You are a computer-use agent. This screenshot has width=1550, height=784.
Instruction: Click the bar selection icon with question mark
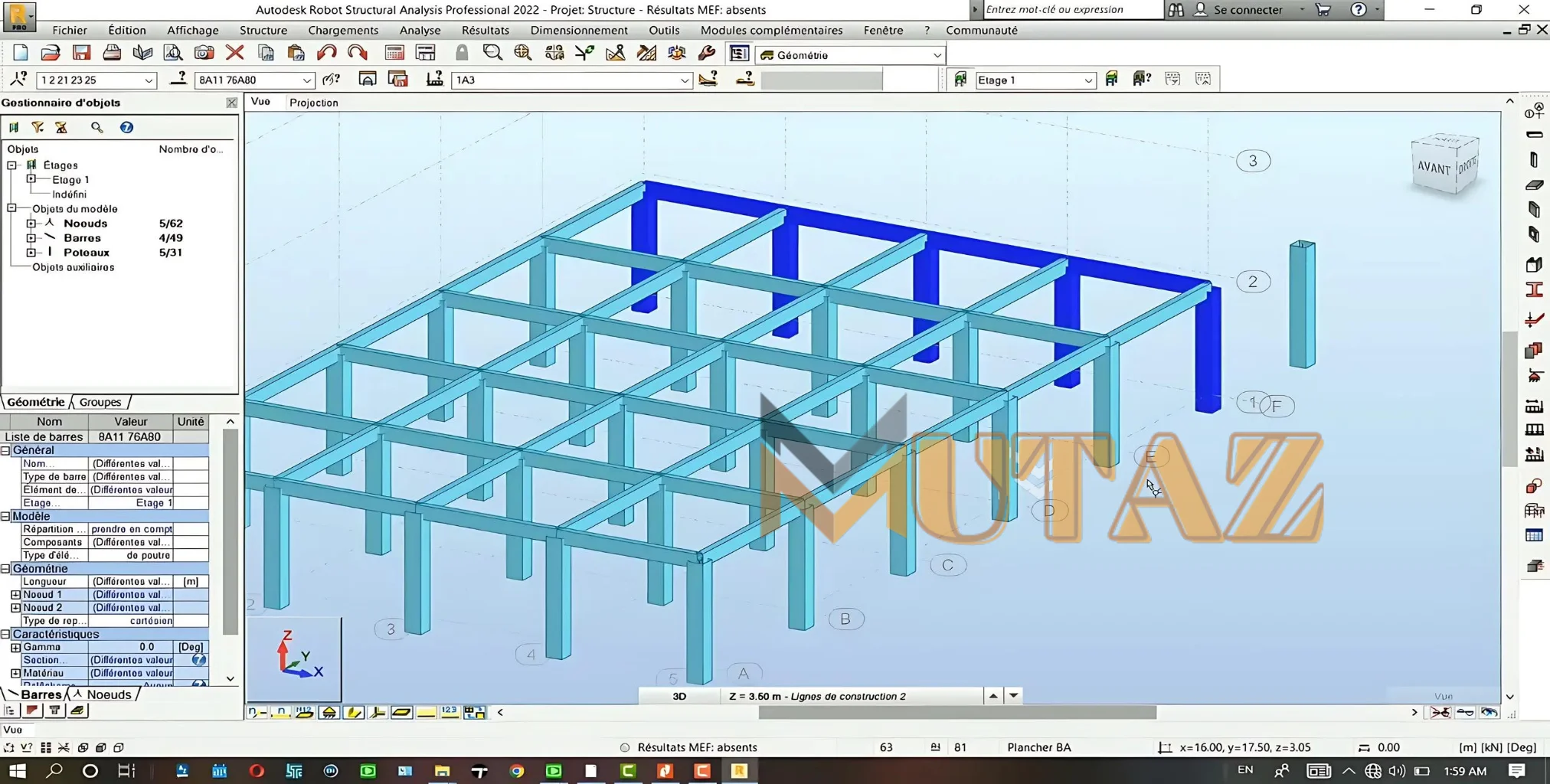pos(178,79)
